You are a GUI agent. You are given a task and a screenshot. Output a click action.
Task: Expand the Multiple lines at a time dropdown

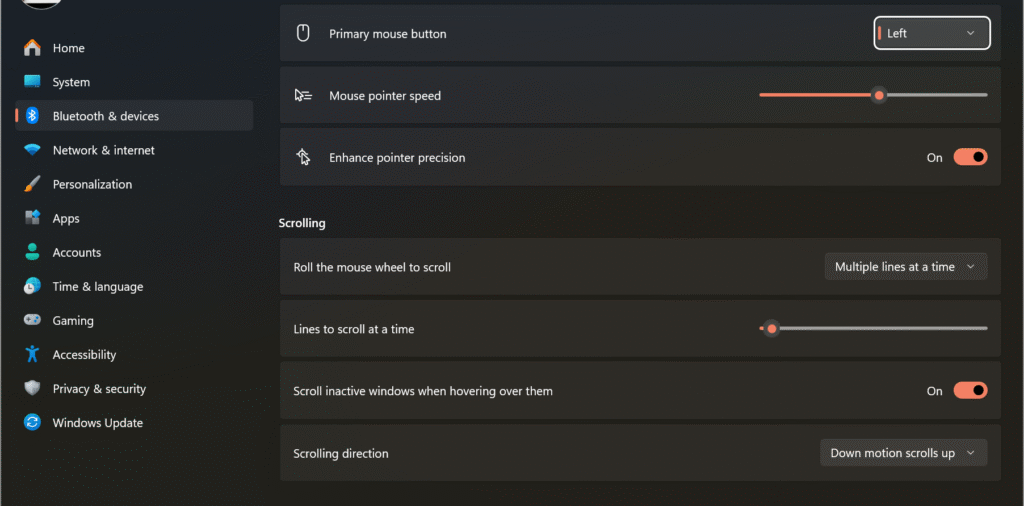pos(905,267)
